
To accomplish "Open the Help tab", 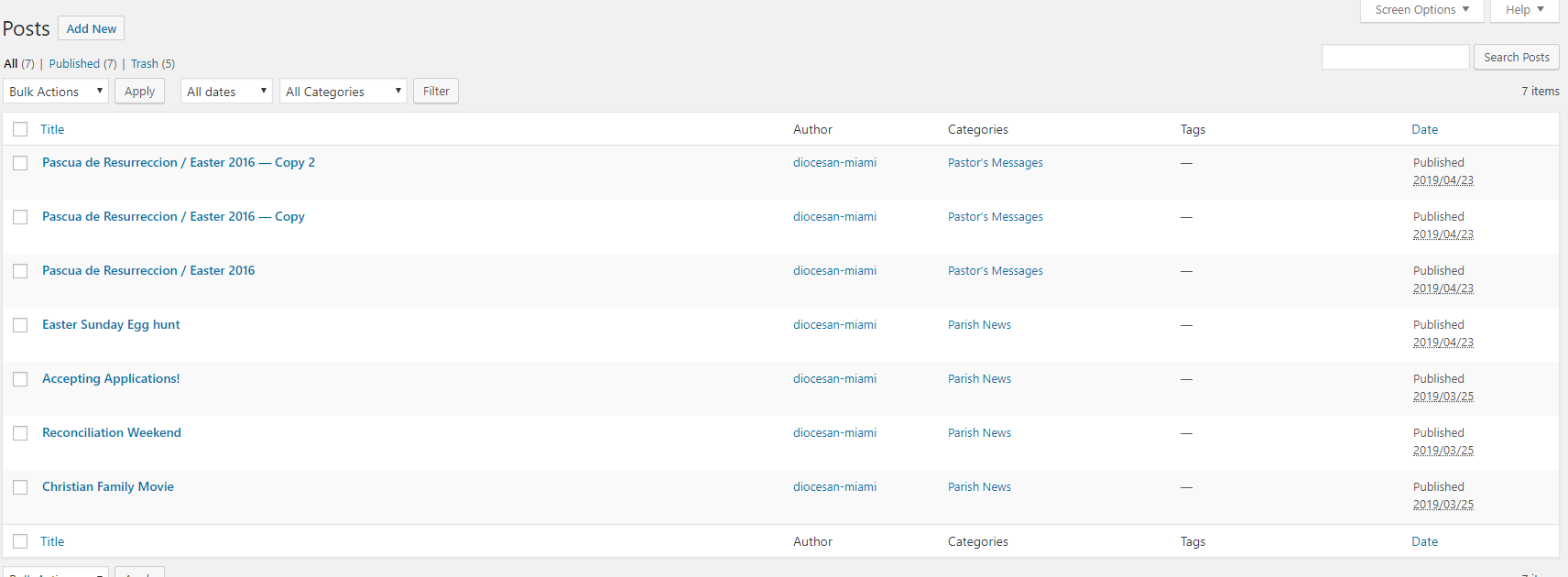I will click(x=1525, y=10).
